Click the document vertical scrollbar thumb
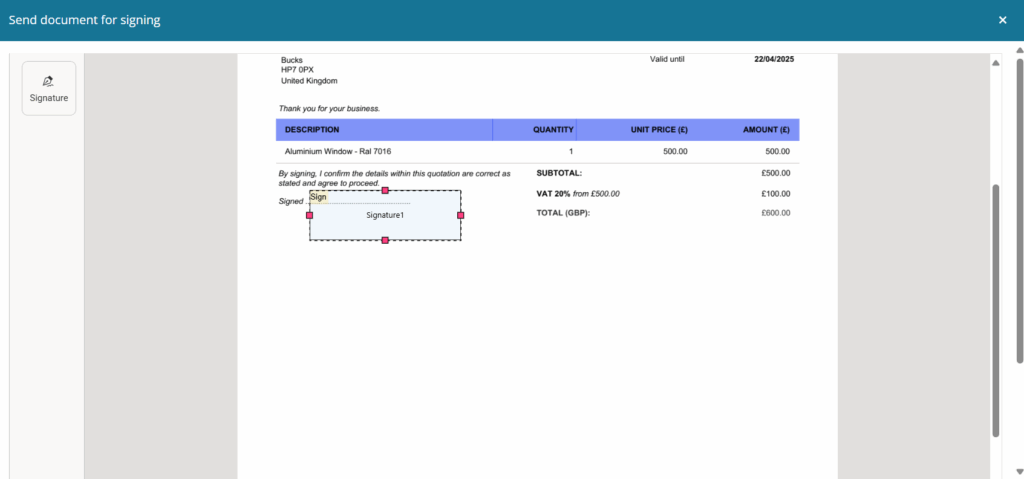The image size is (1024, 479). click(x=995, y=310)
